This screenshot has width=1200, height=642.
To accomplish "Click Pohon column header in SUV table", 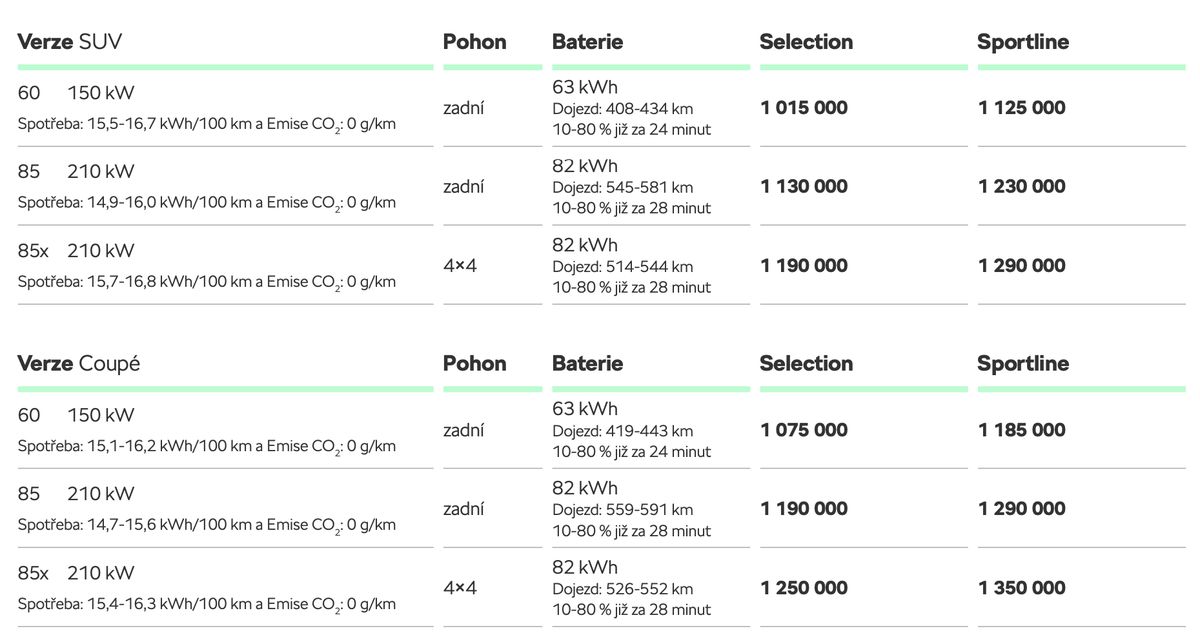I will coord(475,42).
